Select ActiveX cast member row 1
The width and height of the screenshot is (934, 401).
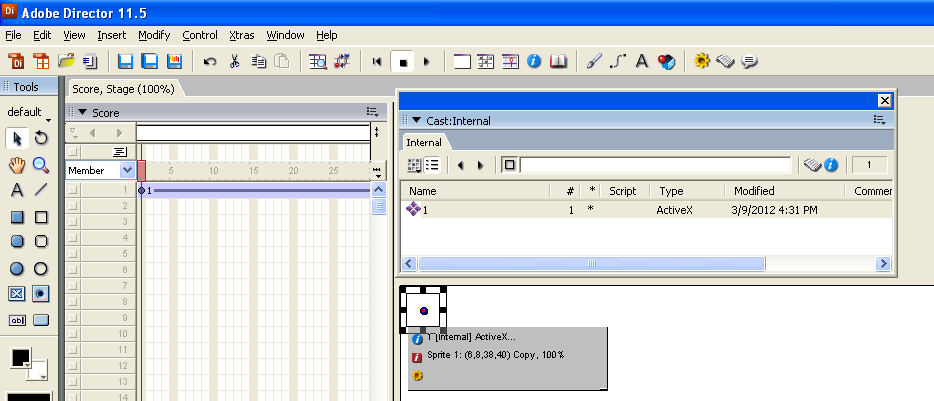pos(646,210)
